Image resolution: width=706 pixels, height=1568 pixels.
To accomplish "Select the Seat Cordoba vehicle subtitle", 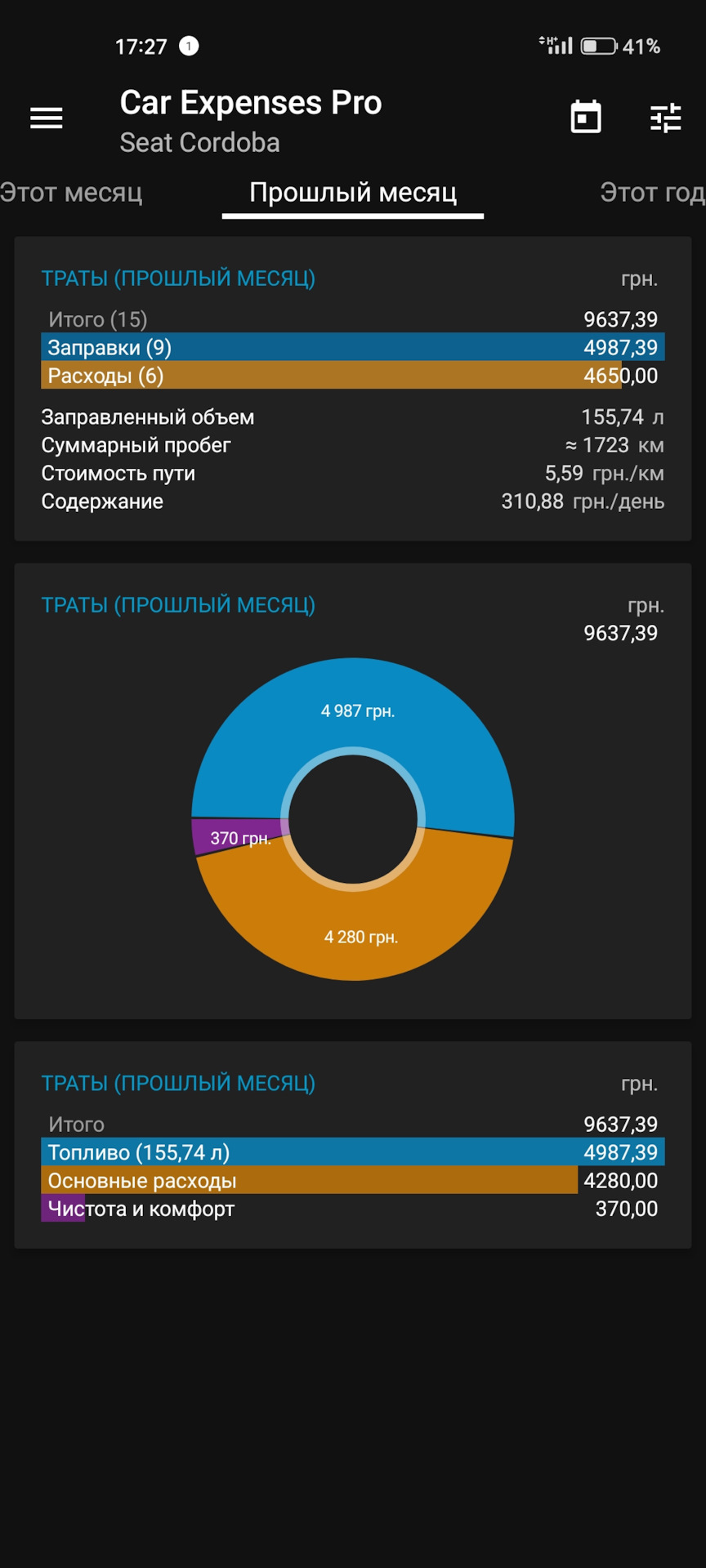I will (x=200, y=143).
